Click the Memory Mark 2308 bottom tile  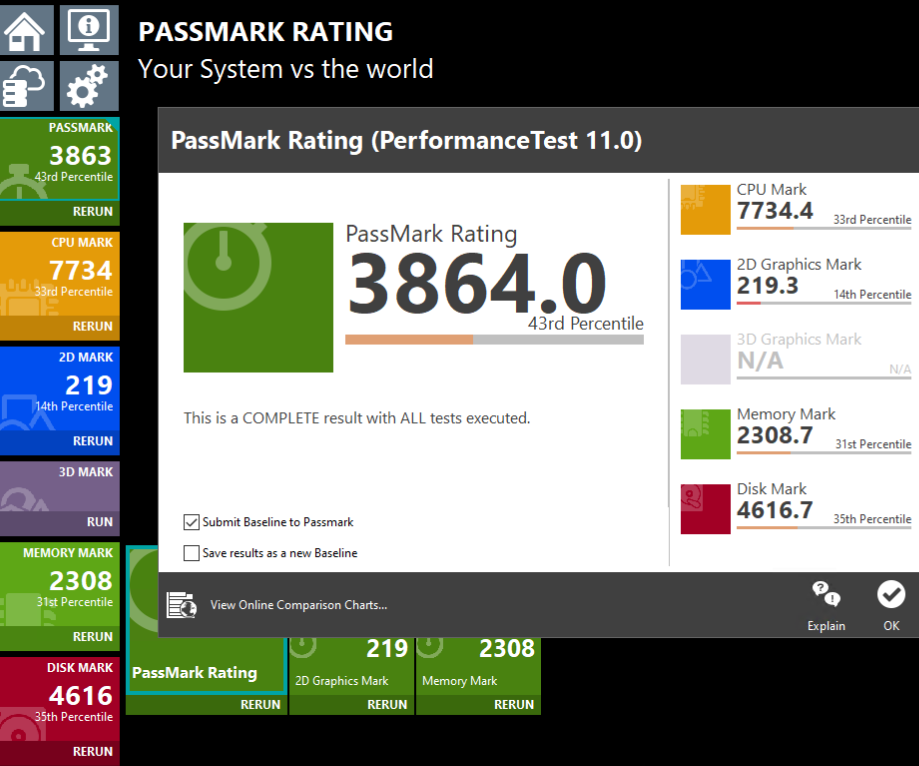(478, 665)
